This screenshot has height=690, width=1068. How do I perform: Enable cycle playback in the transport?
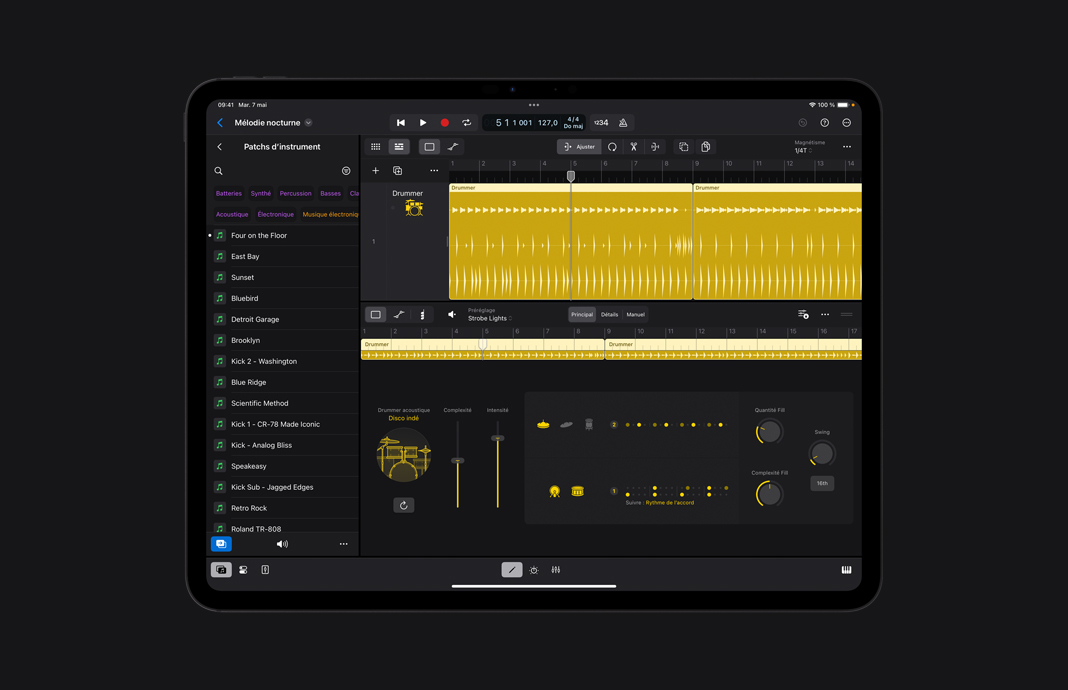(466, 122)
